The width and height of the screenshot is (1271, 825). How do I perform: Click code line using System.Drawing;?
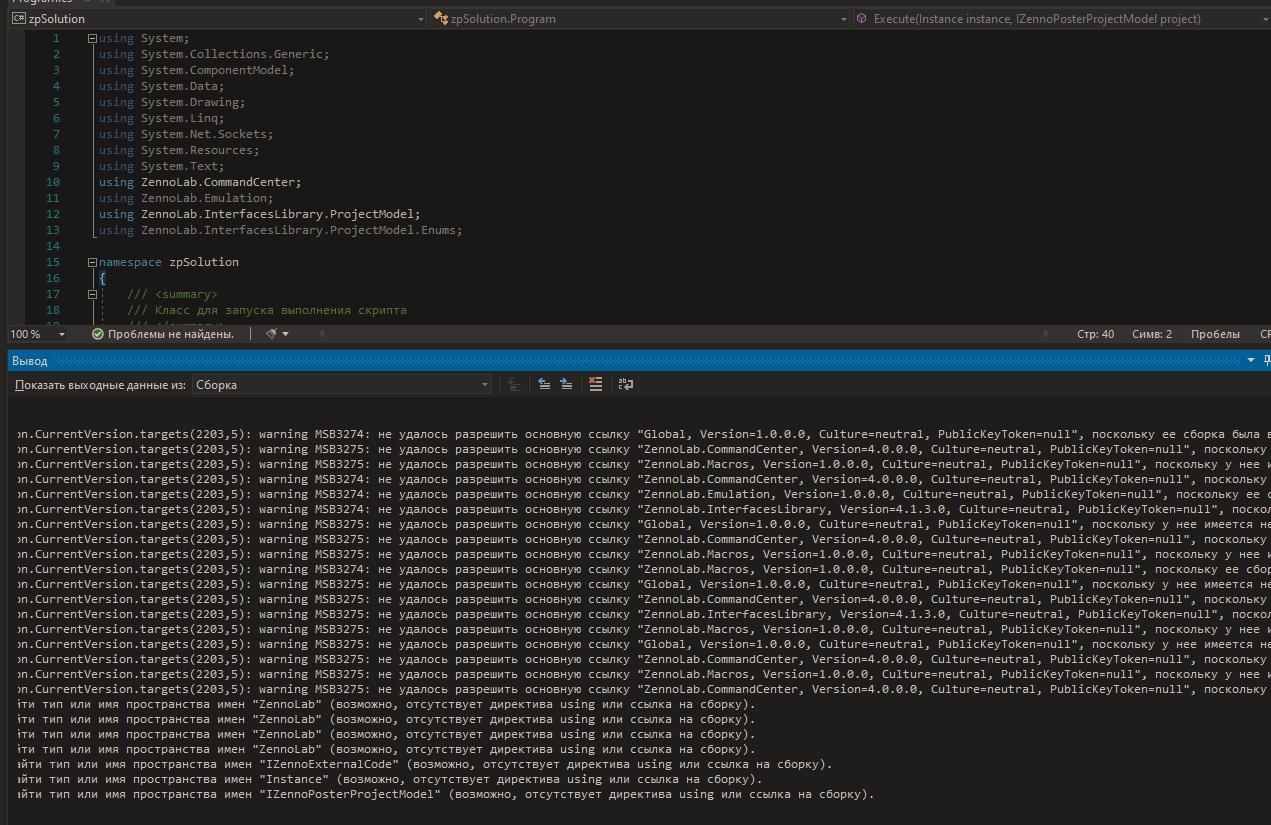pyautogui.click(x=172, y=102)
